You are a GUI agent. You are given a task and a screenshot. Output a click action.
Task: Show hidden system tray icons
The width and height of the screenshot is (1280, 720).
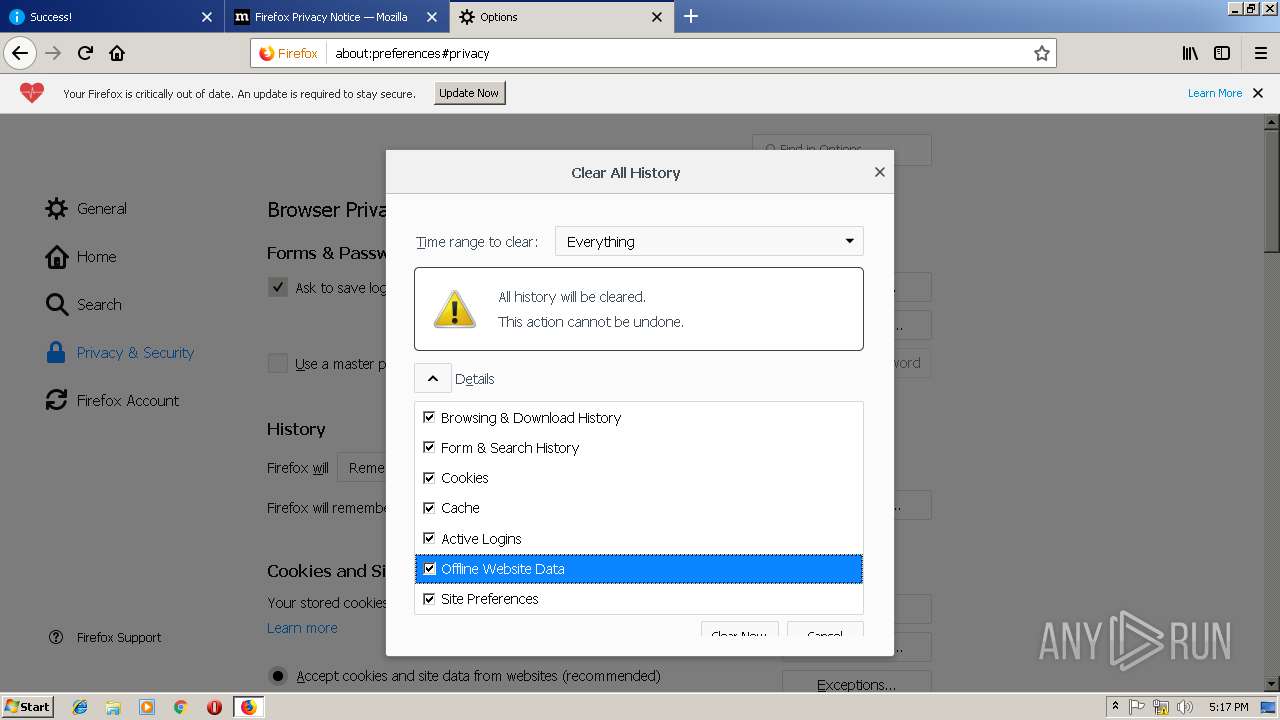1115,707
